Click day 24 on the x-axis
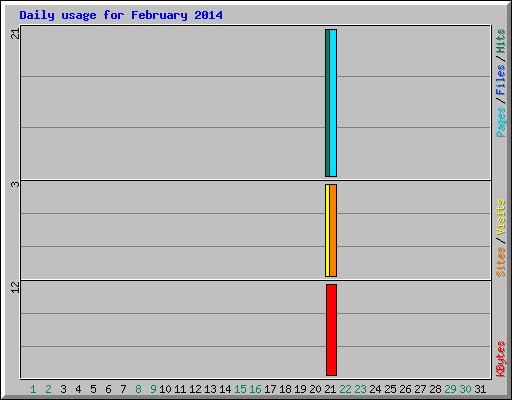This screenshot has width=512, height=400. (375, 389)
